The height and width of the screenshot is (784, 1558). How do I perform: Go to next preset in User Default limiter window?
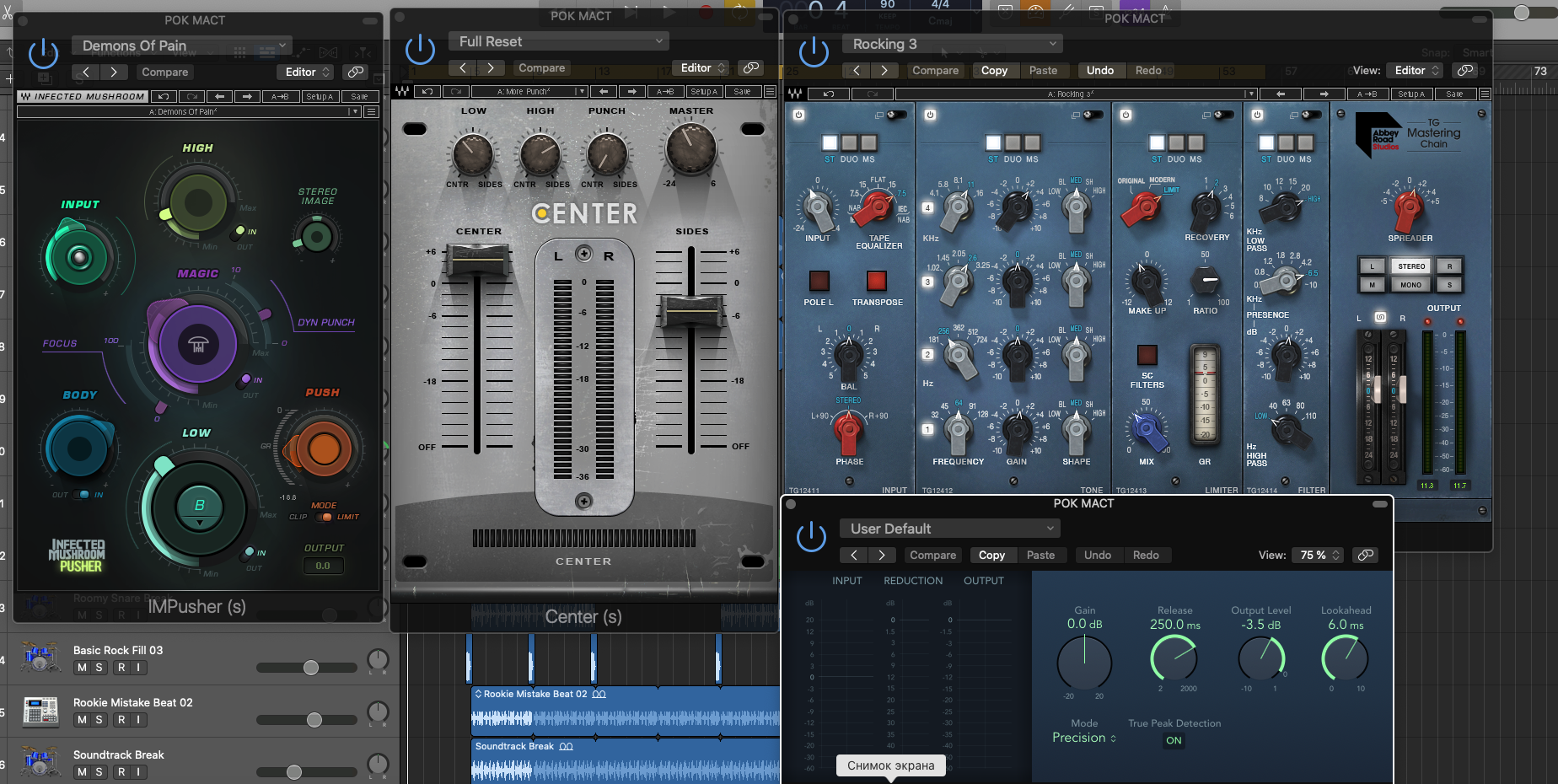tap(881, 556)
